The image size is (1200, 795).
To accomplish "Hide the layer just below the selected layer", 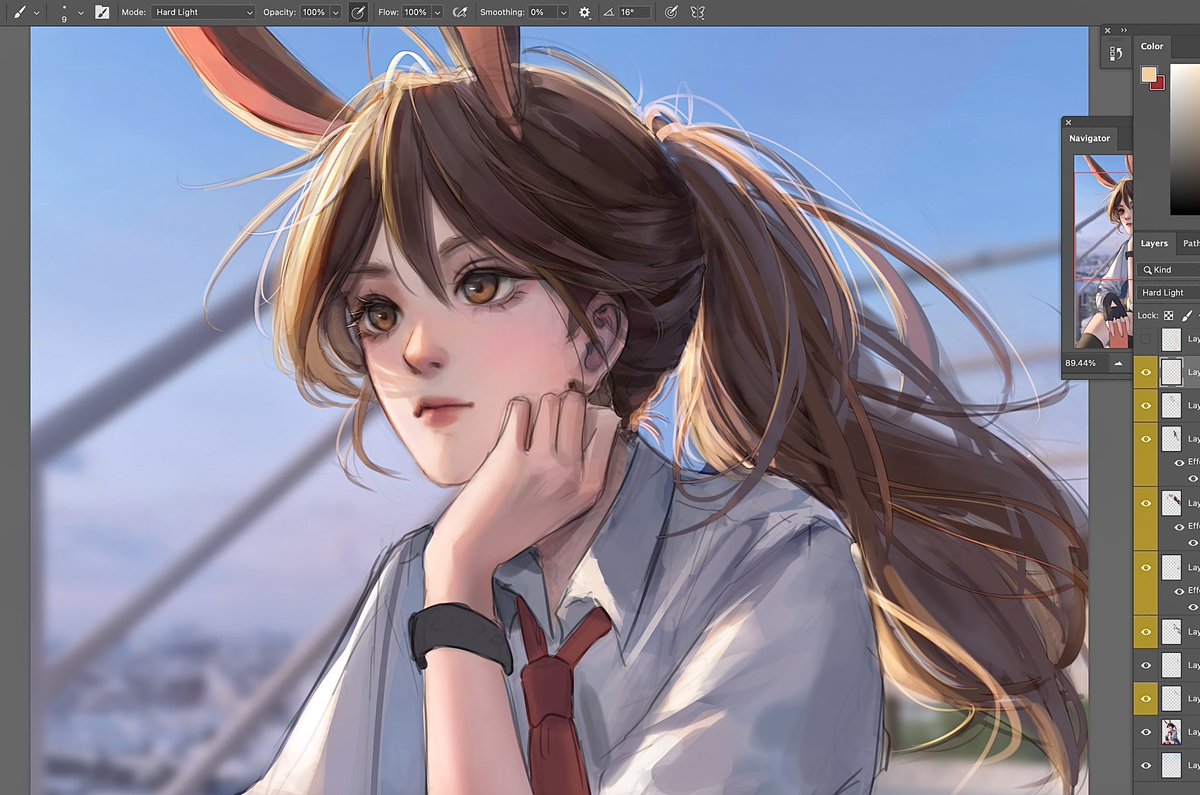I will (1146, 405).
